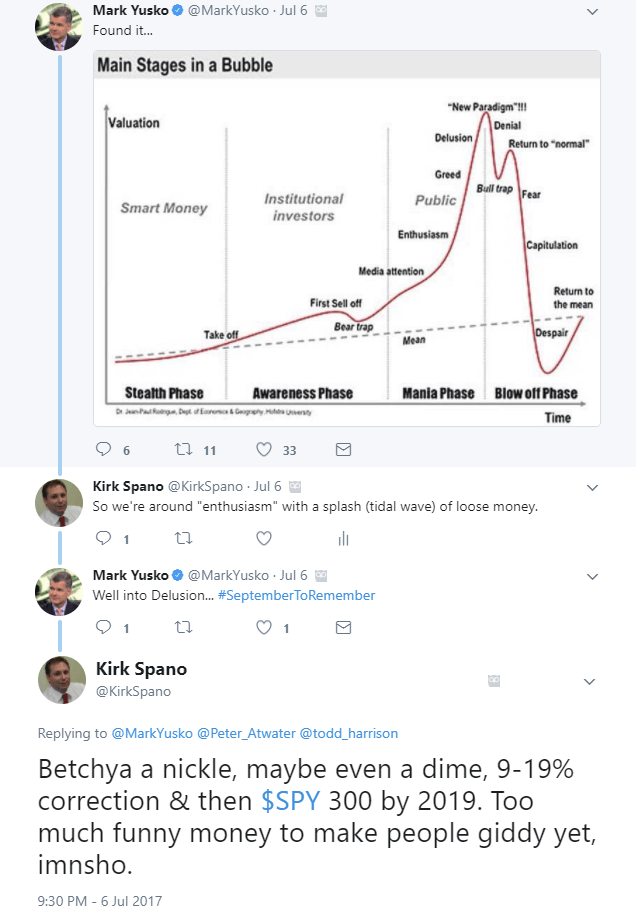Open chevron menu on "Found it..." tweet
The width and height of the screenshot is (636, 908).
(x=592, y=12)
